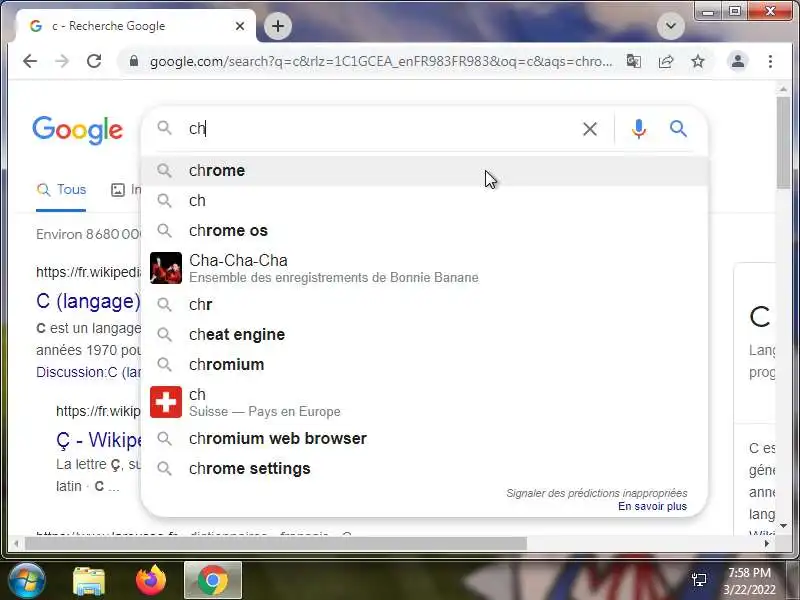The image size is (800, 600).
Task: Select the 'chrome' suggestion
Action: (424, 170)
